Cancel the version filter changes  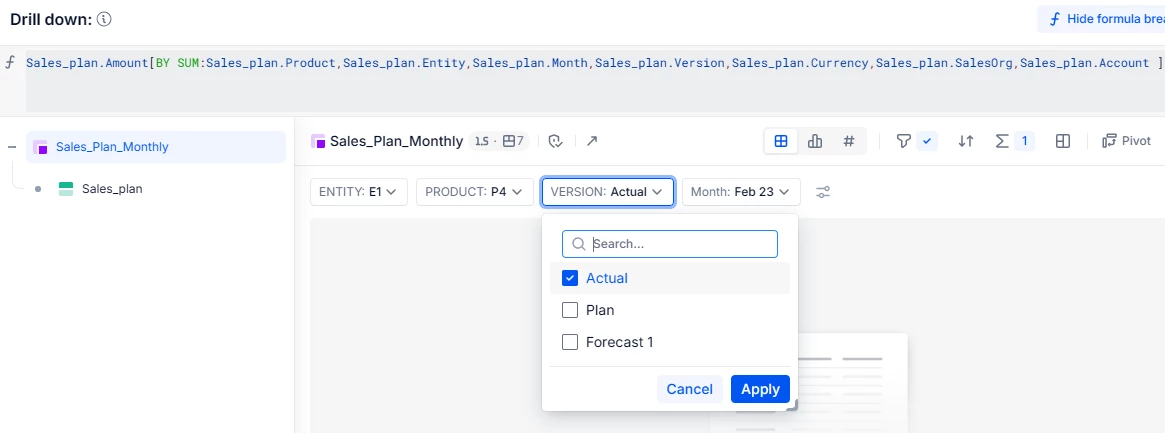[x=689, y=389]
